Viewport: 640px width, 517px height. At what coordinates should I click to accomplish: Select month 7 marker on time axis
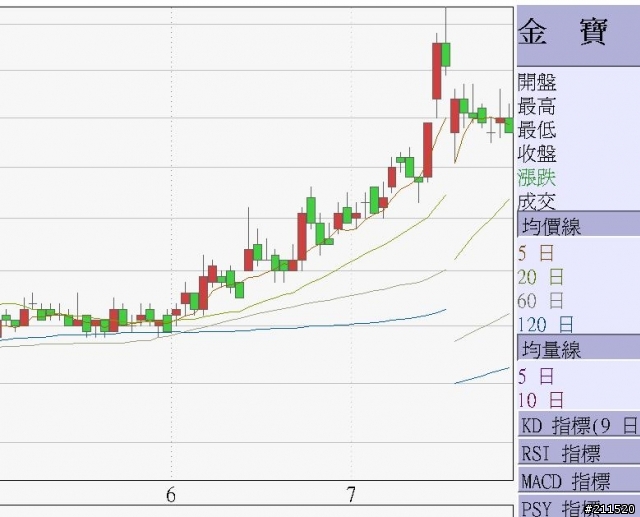click(x=351, y=495)
